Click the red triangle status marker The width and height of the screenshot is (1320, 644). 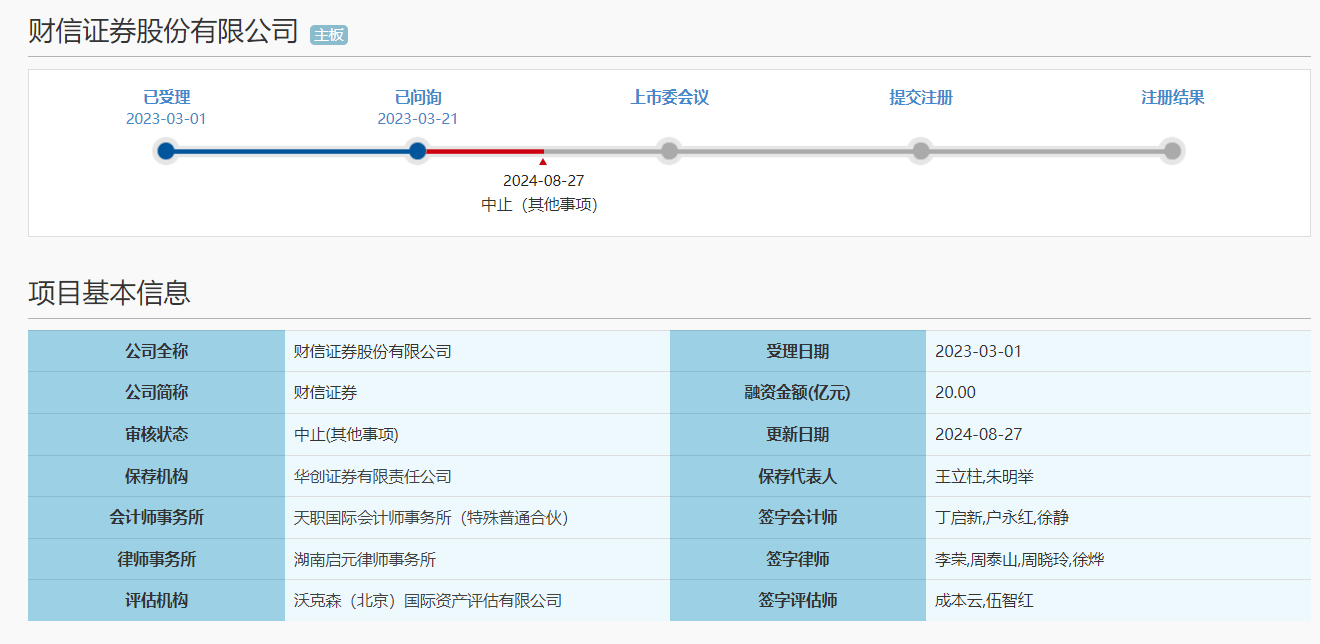[543, 162]
